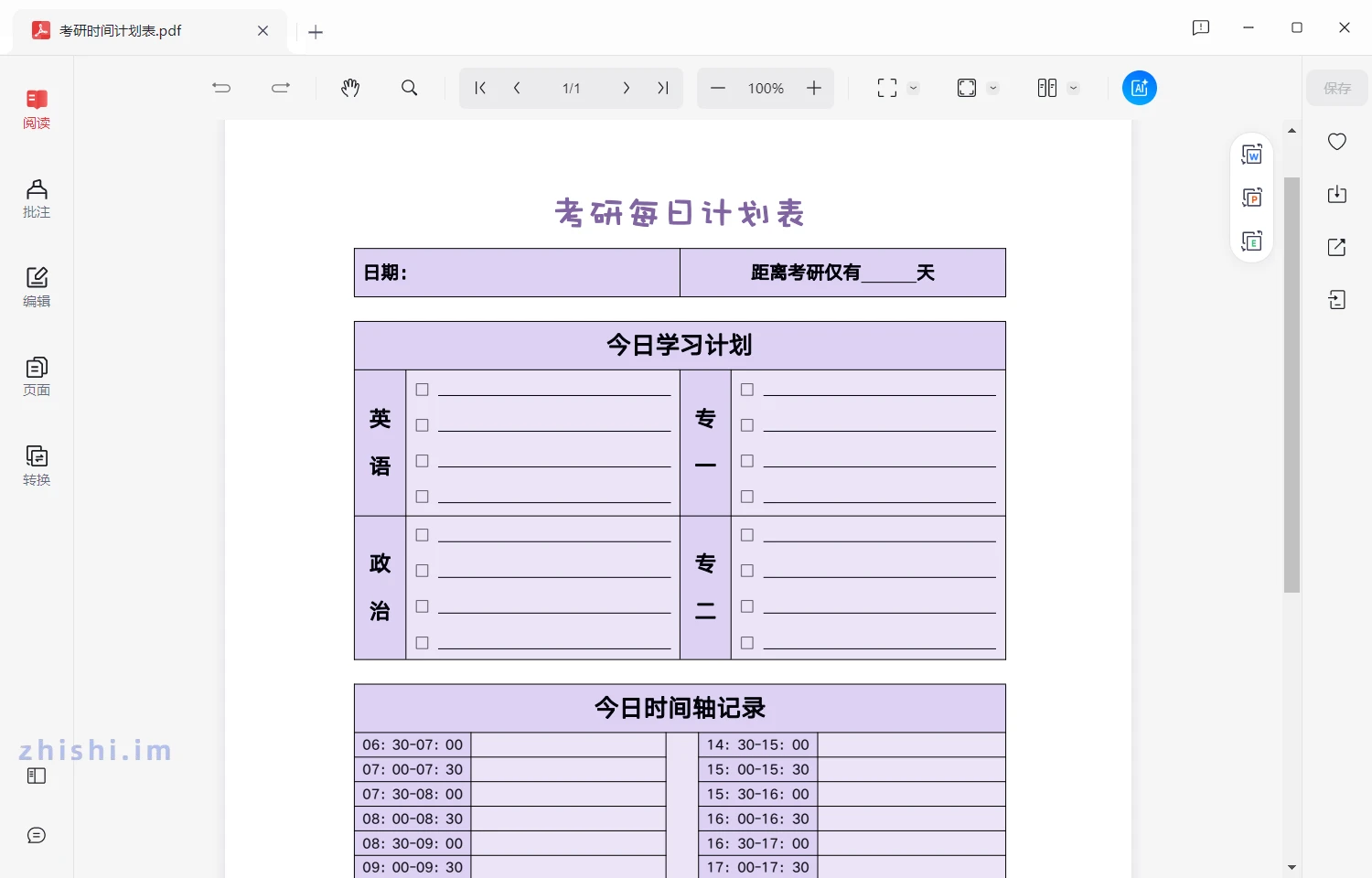Tick the fourth 英语 checkbox
The width and height of the screenshot is (1372, 878).
422,497
